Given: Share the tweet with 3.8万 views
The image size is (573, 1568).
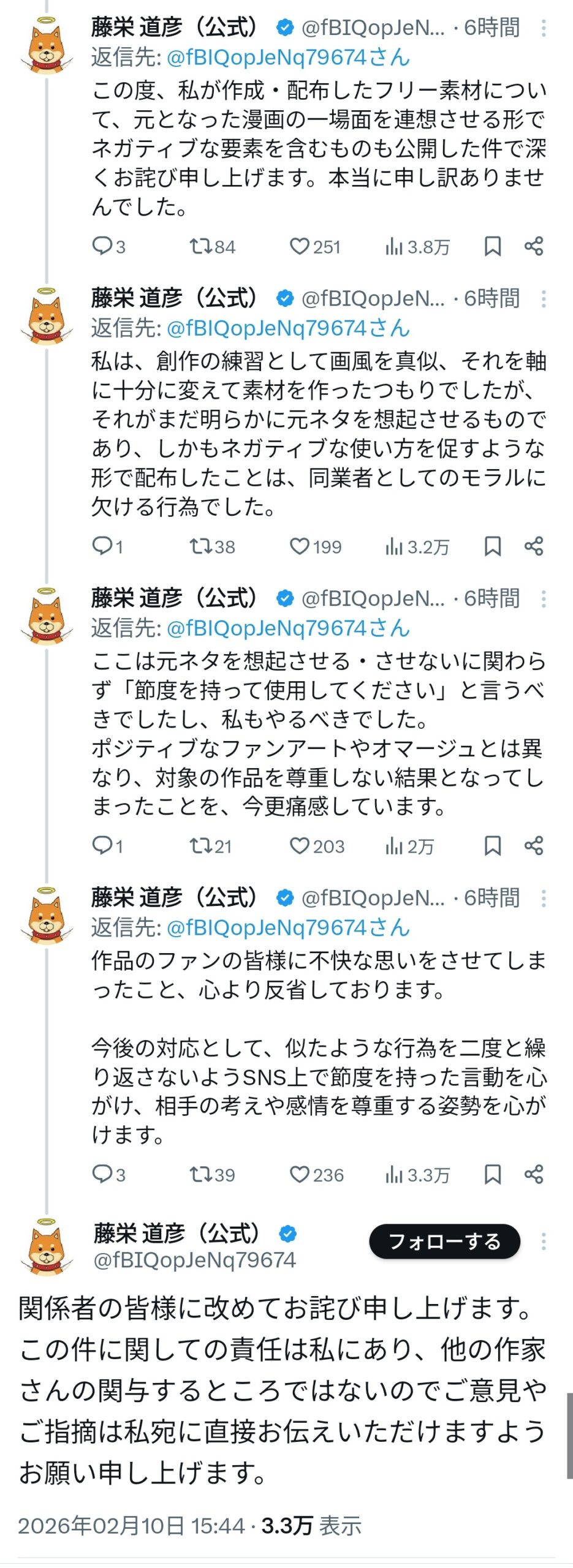Looking at the screenshot, I should click(x=534, y=247).
